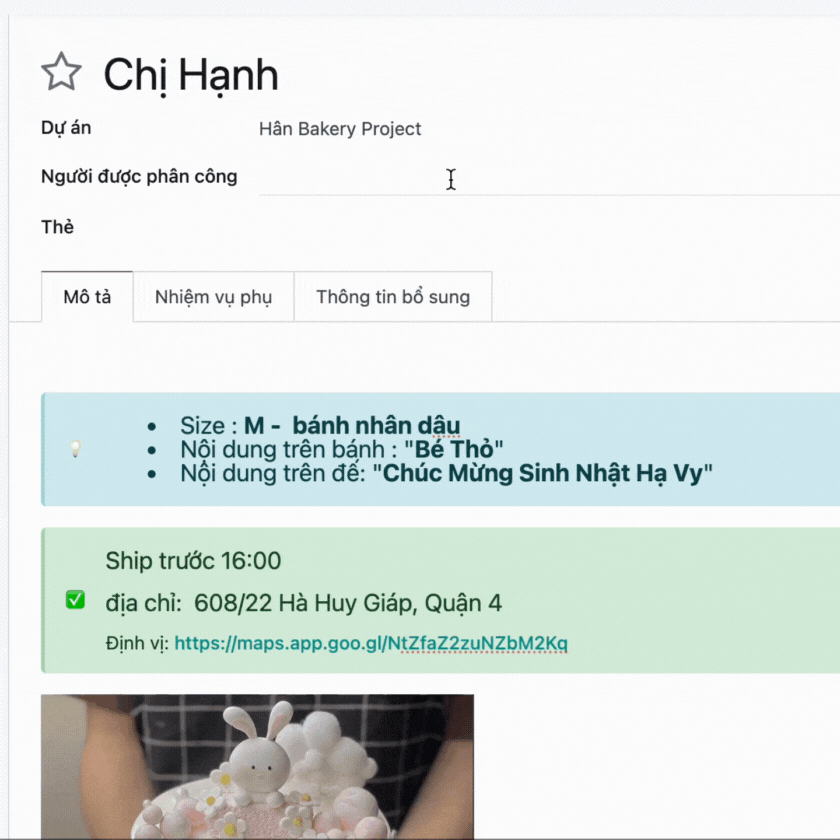
Task: Click the Chúc Mừng Sinh Nhật Hạ Vy text
Action: pos(542,474)
